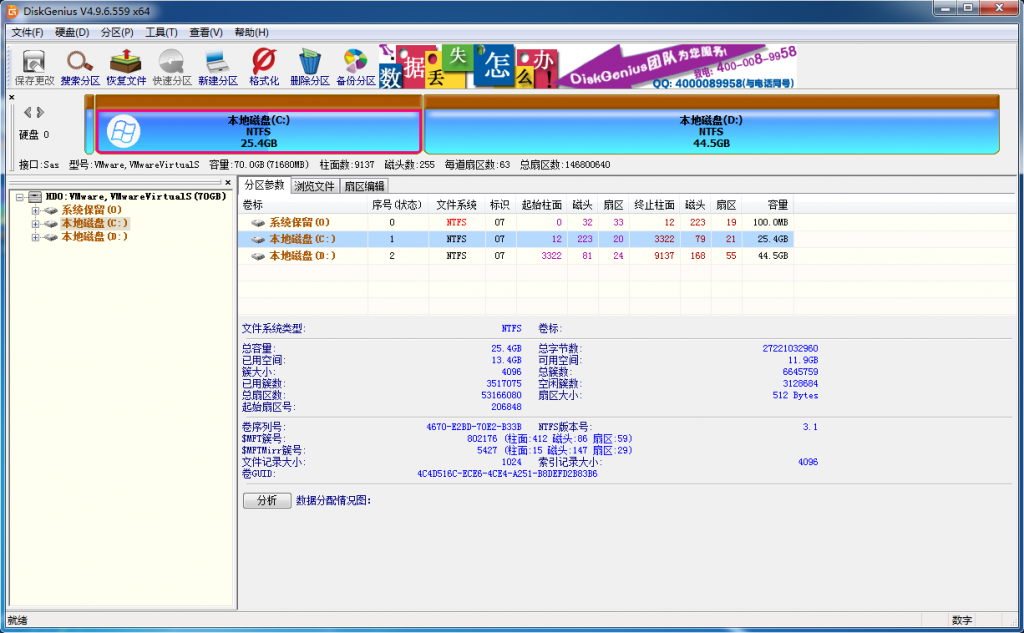Open the 工具(T) menu
The width and height of the screenshot is (1024, 633).
[161, 33]
